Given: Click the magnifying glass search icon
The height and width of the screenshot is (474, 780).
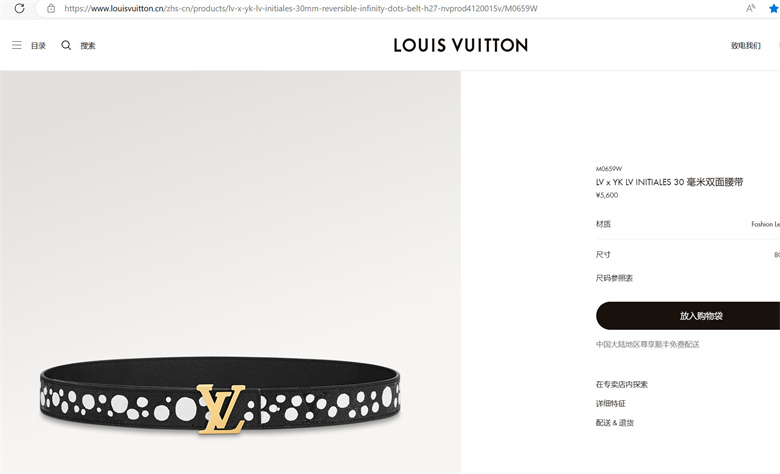Looking at the screenshot, I should pos(66,45).
